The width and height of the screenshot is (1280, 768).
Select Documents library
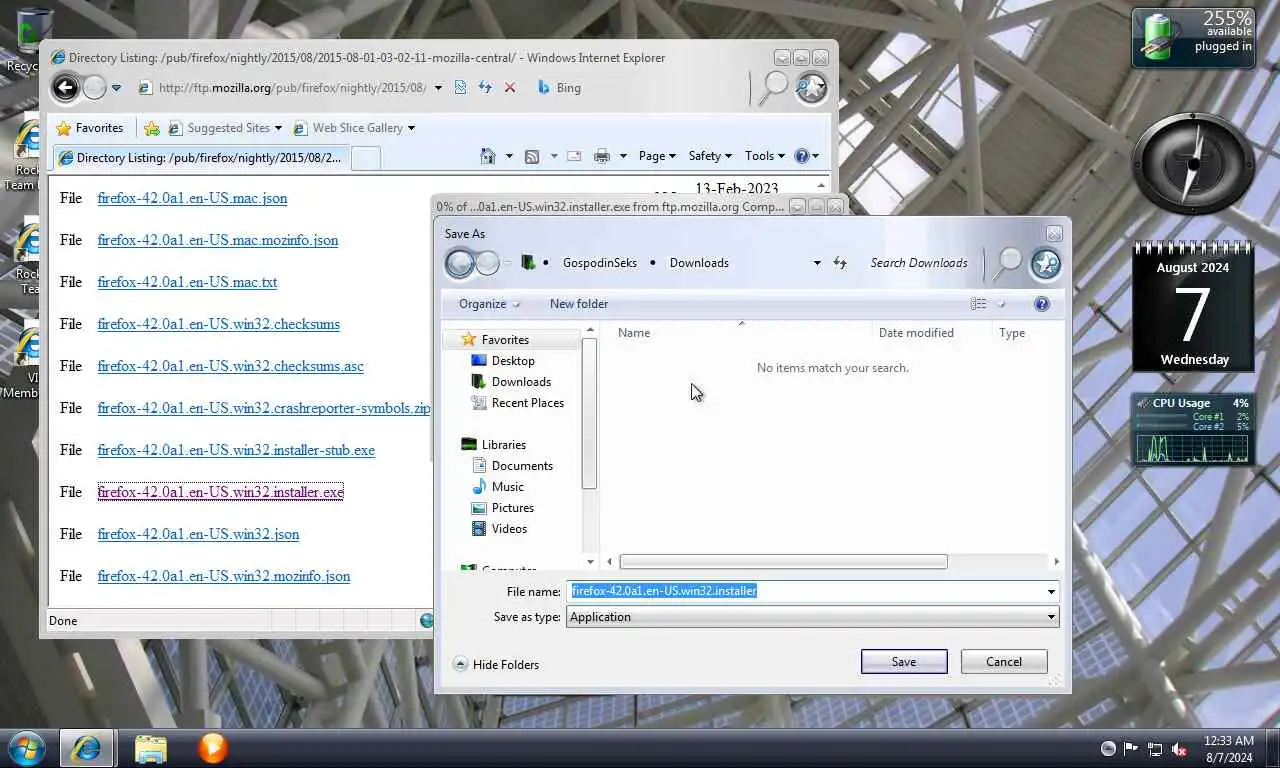522,466
